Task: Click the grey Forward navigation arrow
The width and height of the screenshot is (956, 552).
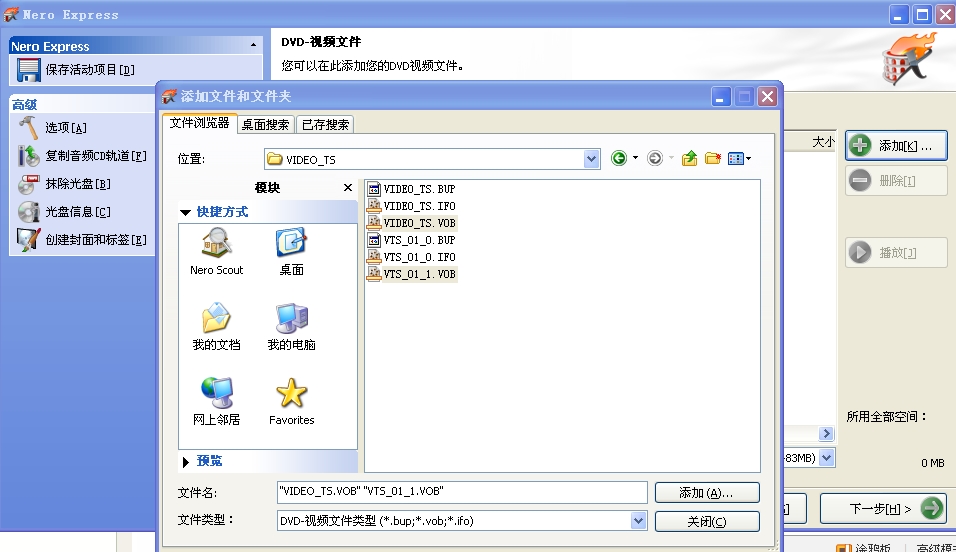Action: pos(655,159)
